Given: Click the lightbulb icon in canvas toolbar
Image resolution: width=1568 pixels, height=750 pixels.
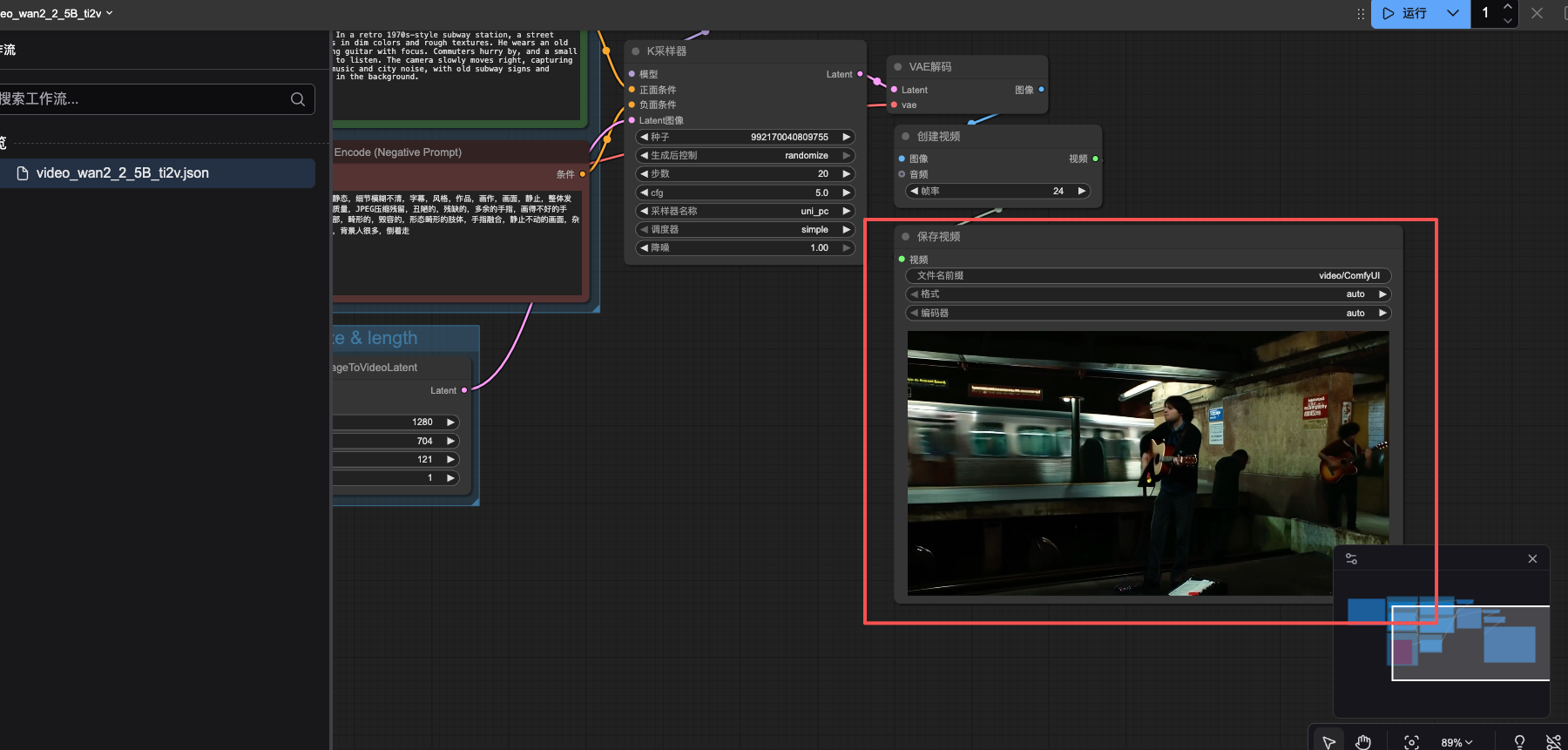Looking at the screenshot, I should click(x=1519, y=741).
